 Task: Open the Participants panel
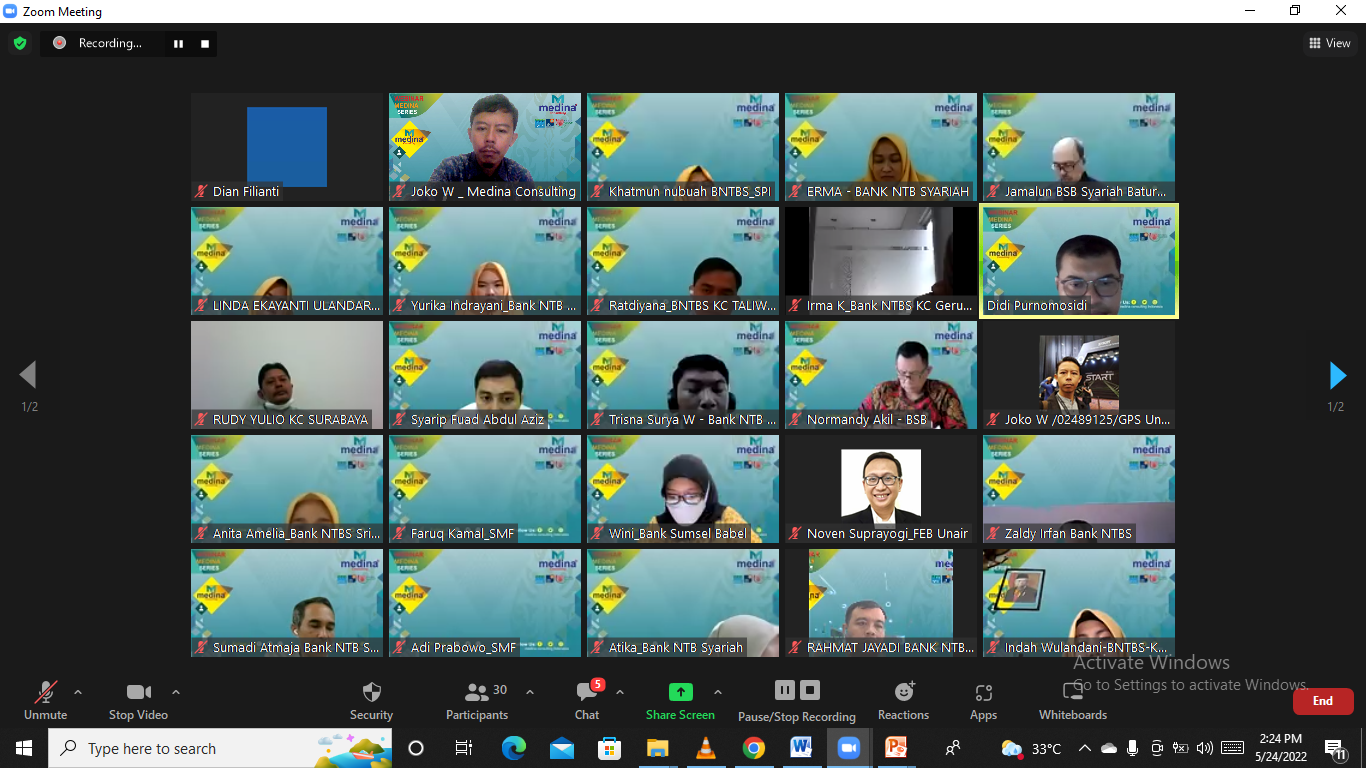point(477,693)
